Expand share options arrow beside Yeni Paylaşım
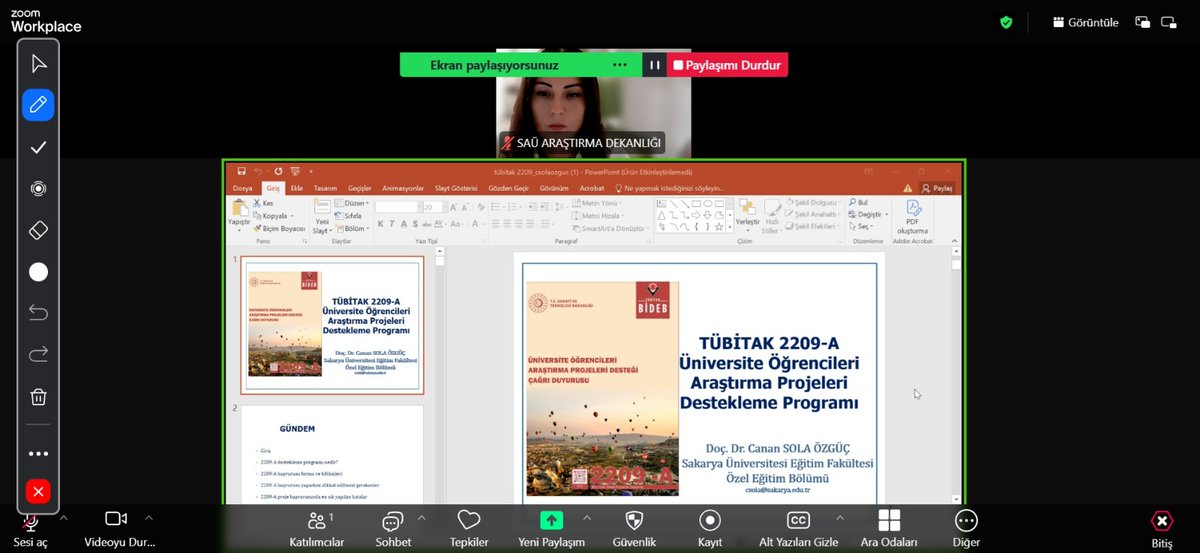The height and width of the screenshot is (553, 1200). (587, 518)
